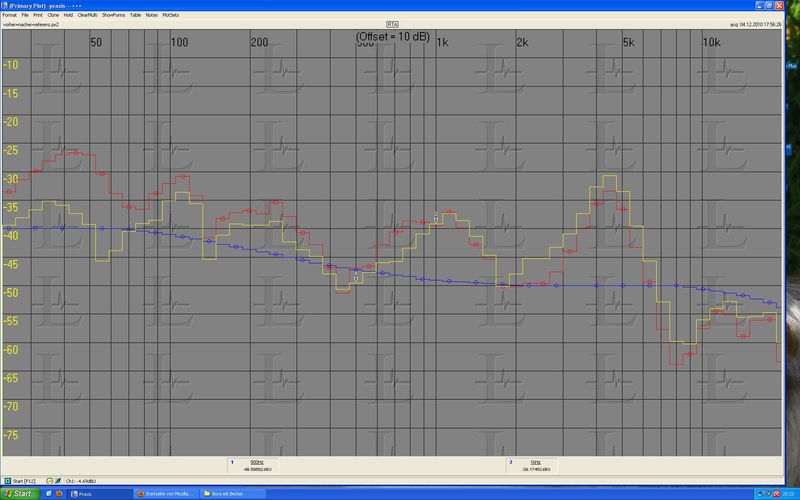Click the probe icon beside Ch1 level

click(x=58, y=481)
